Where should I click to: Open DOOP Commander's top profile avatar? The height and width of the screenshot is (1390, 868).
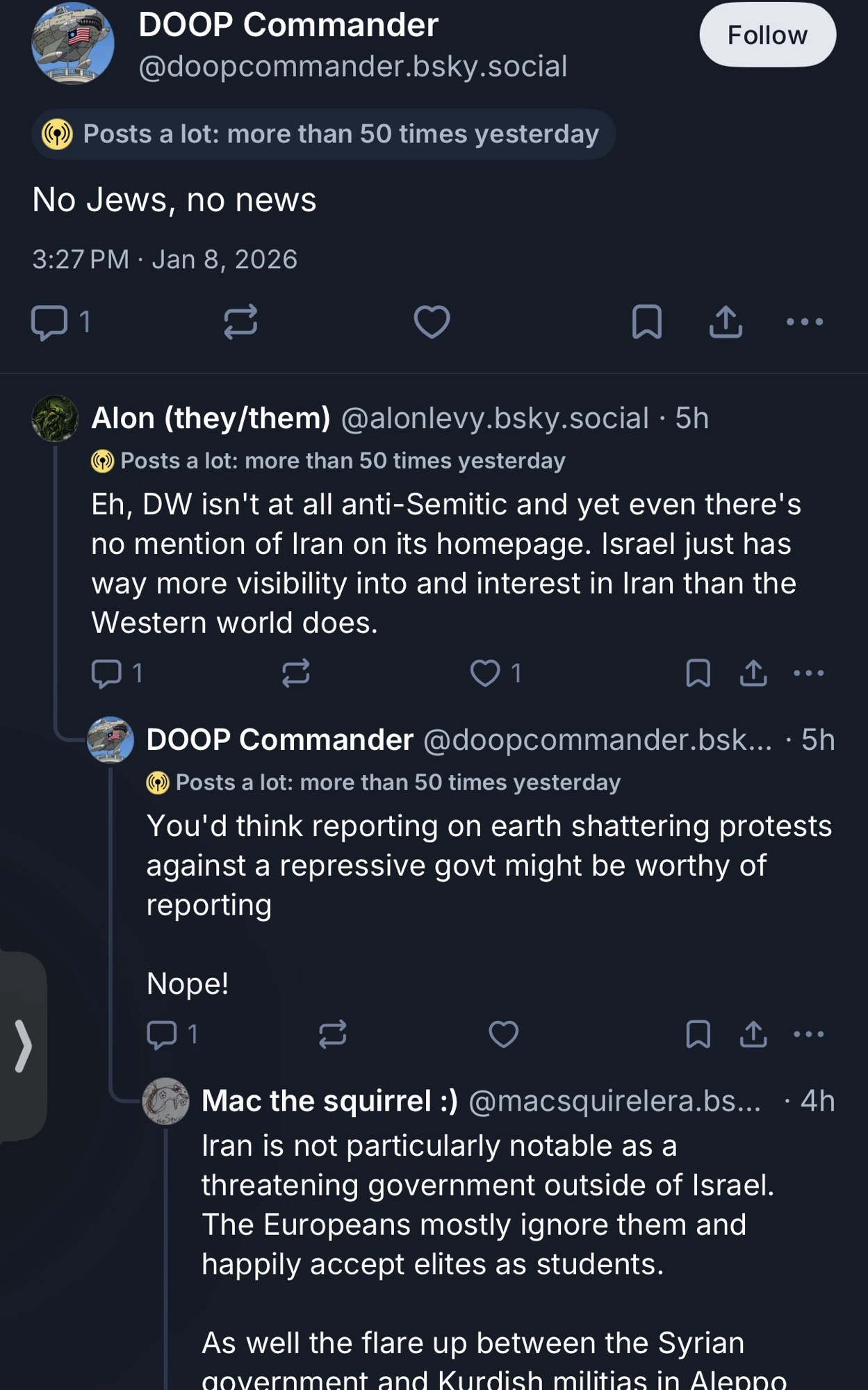click(73, 43)
